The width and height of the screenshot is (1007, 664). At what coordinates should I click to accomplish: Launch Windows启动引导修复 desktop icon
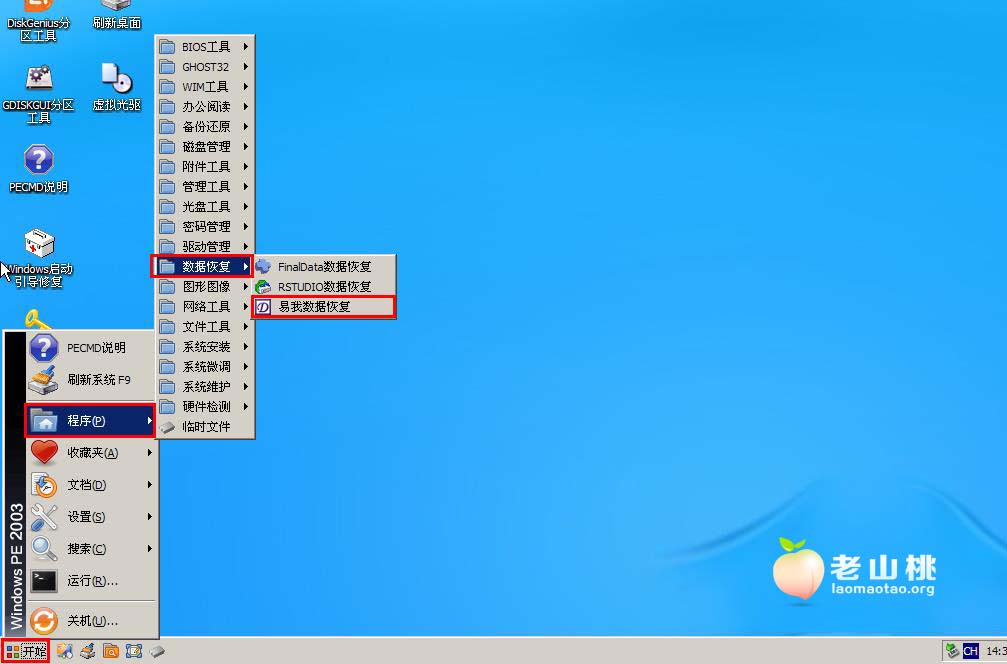[x=39, y=258]
